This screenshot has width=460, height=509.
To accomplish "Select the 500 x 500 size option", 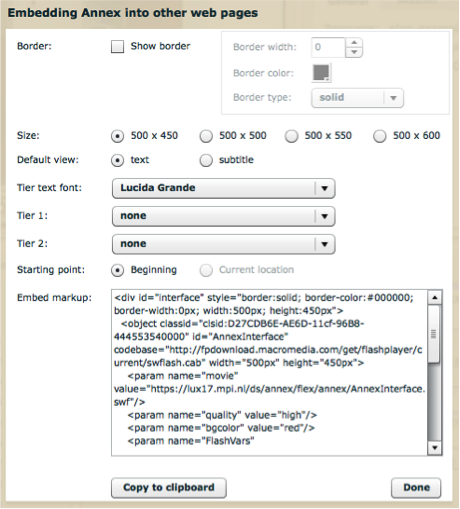I will click(x=206, y=136).
